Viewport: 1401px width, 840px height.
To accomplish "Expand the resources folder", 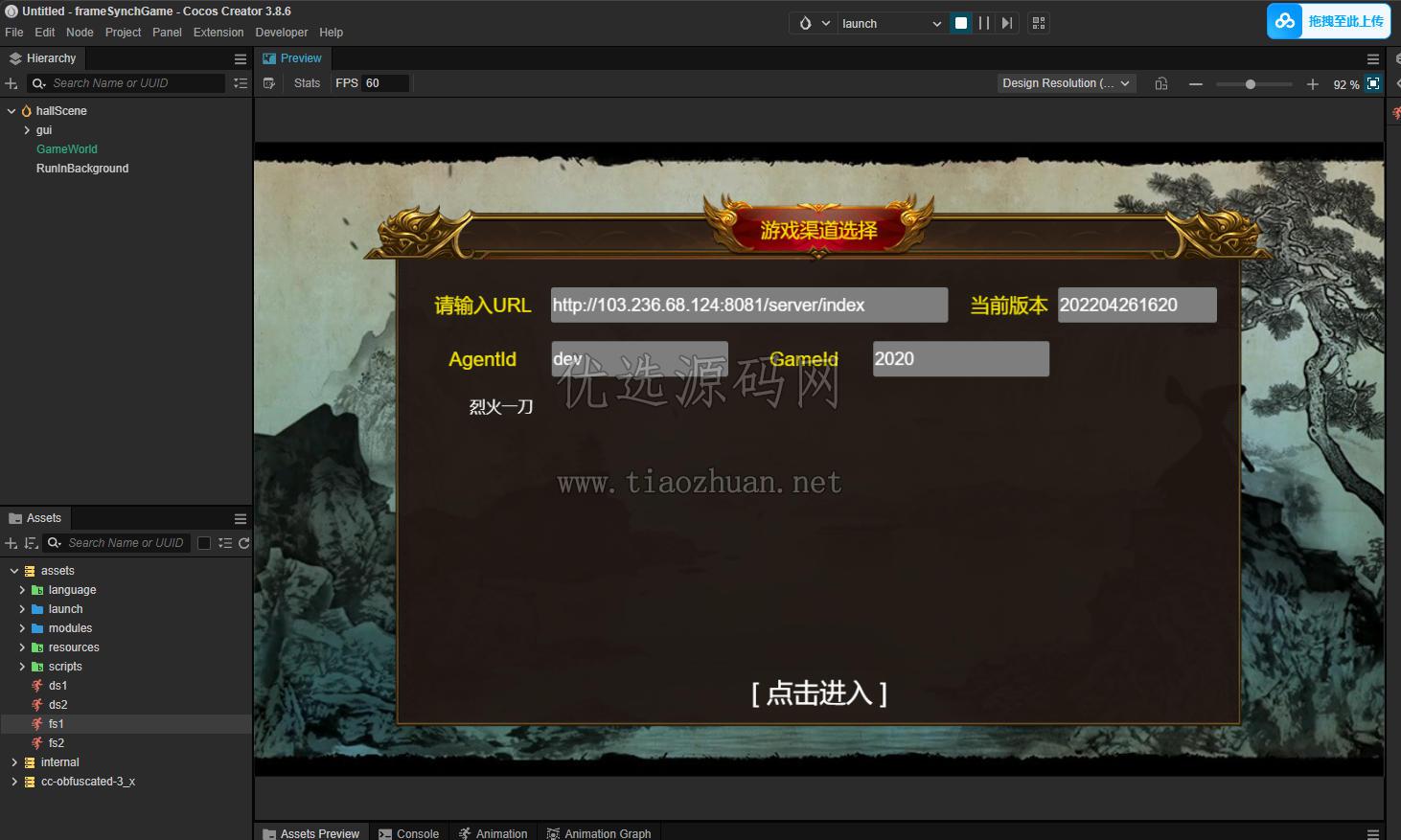I will coord(22,647).
